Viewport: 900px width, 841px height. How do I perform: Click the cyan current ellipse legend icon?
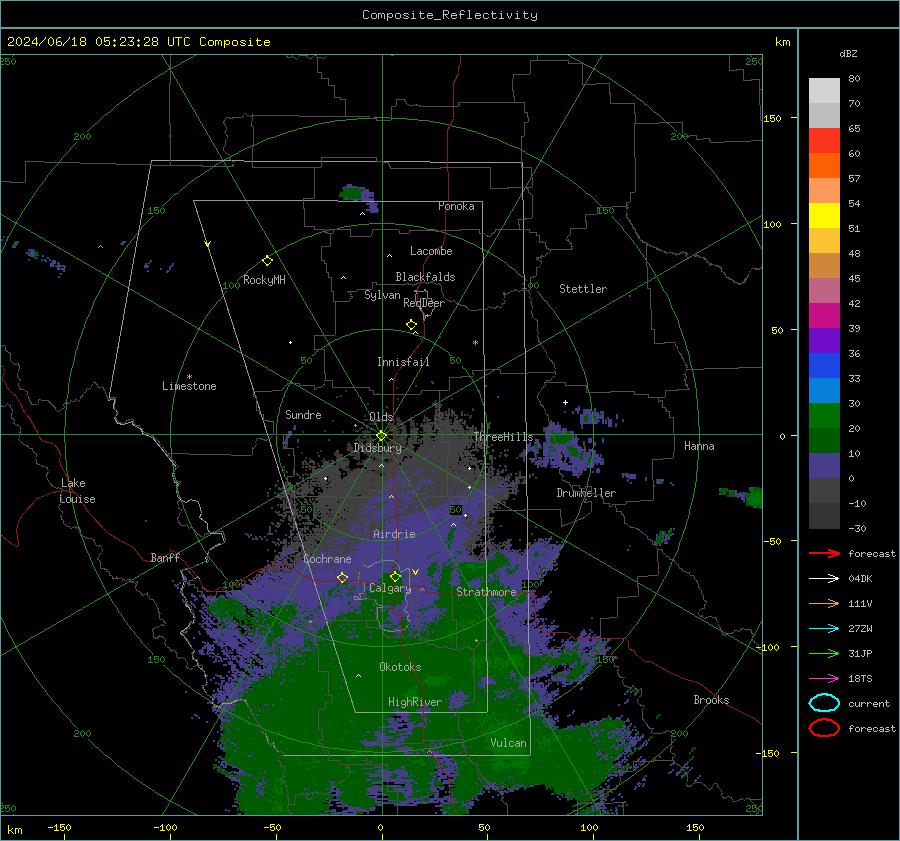(x=824, y=703)
